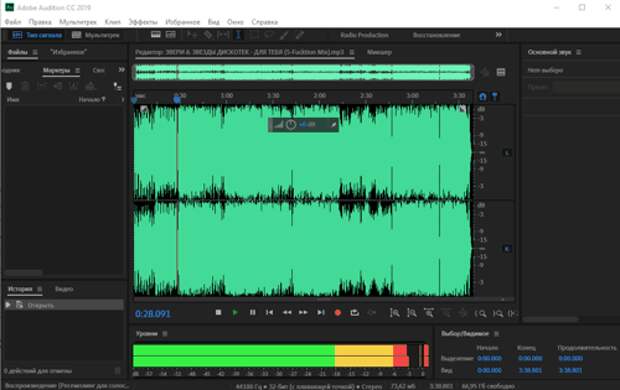Stop playback
Viewport: 620px width, 390px height.
click(218, 312)
